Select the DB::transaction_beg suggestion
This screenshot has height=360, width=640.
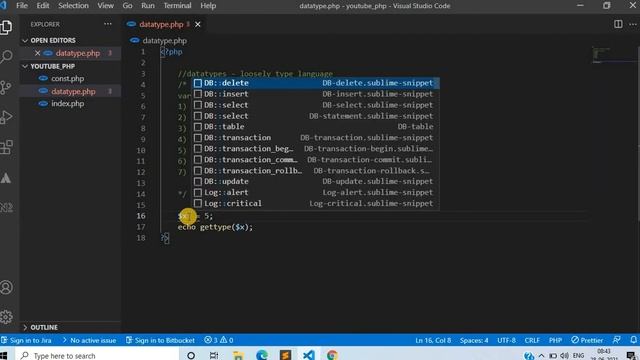coord(316,149)
